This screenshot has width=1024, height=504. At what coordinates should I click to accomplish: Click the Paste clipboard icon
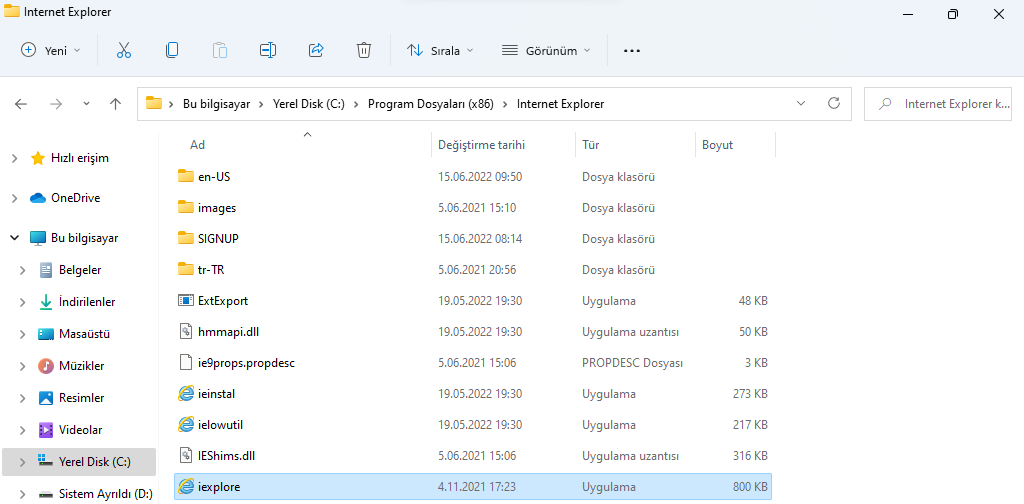coord(220,50)
